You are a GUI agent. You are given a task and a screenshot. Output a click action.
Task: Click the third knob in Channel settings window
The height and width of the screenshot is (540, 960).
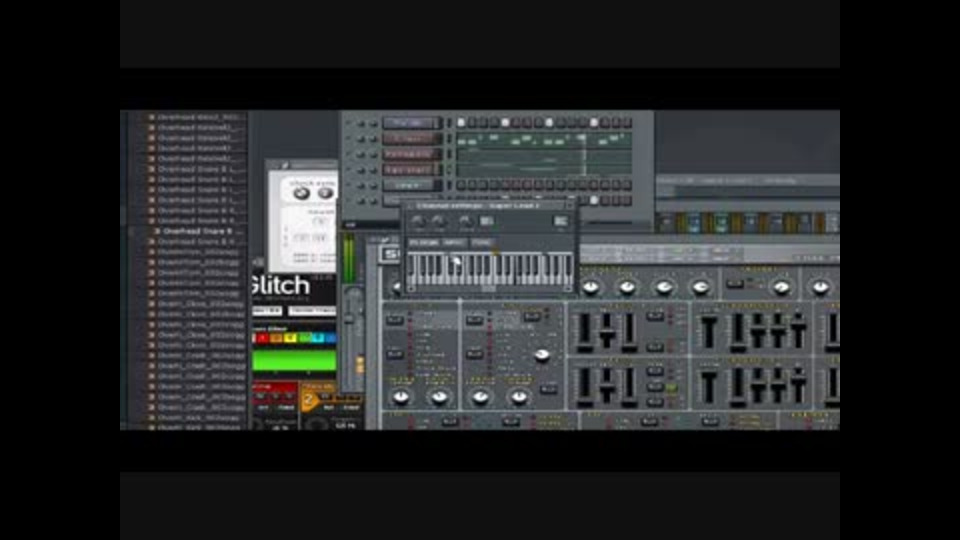click(465, 221)
